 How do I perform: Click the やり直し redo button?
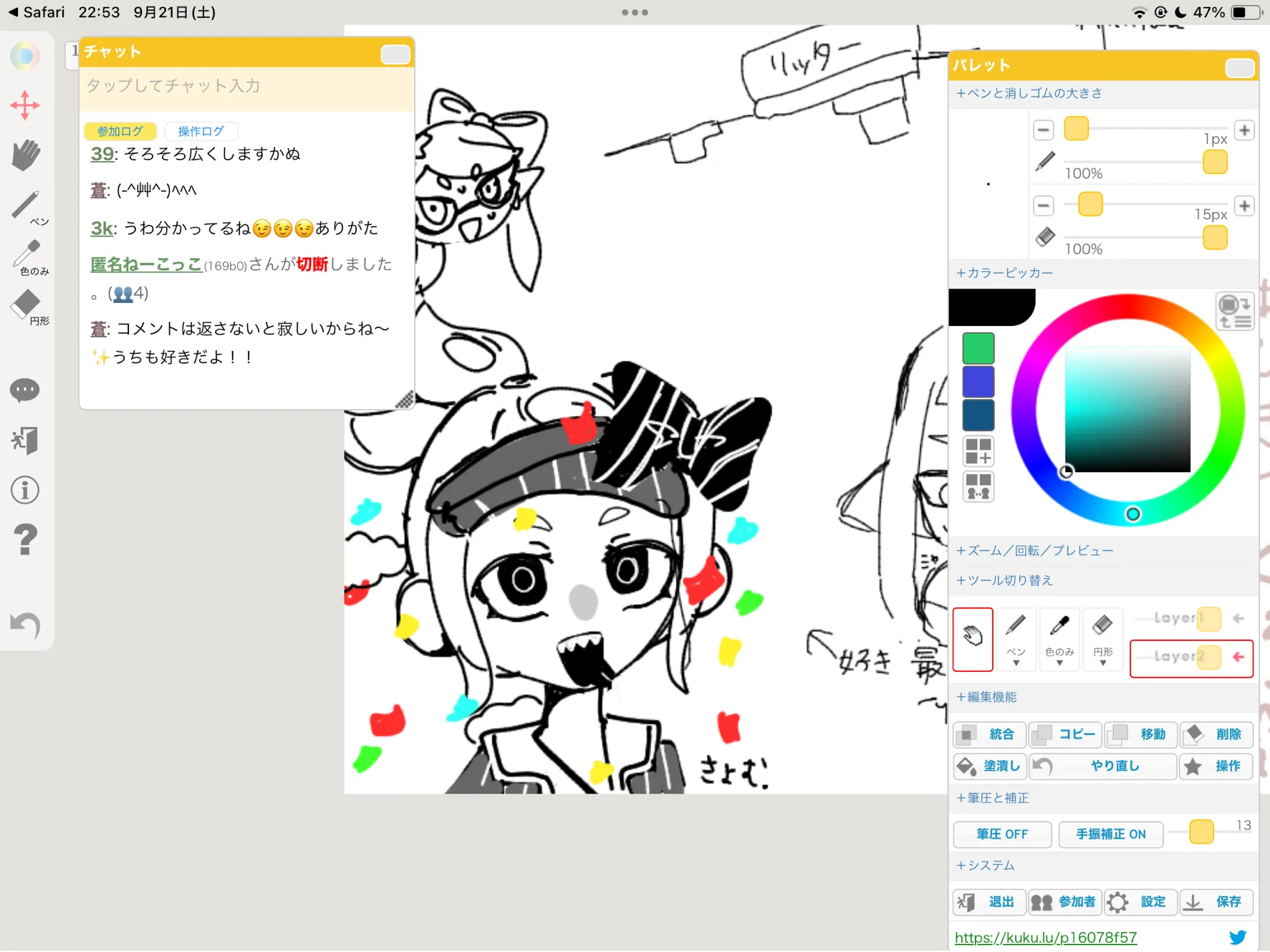(1103, 766)
